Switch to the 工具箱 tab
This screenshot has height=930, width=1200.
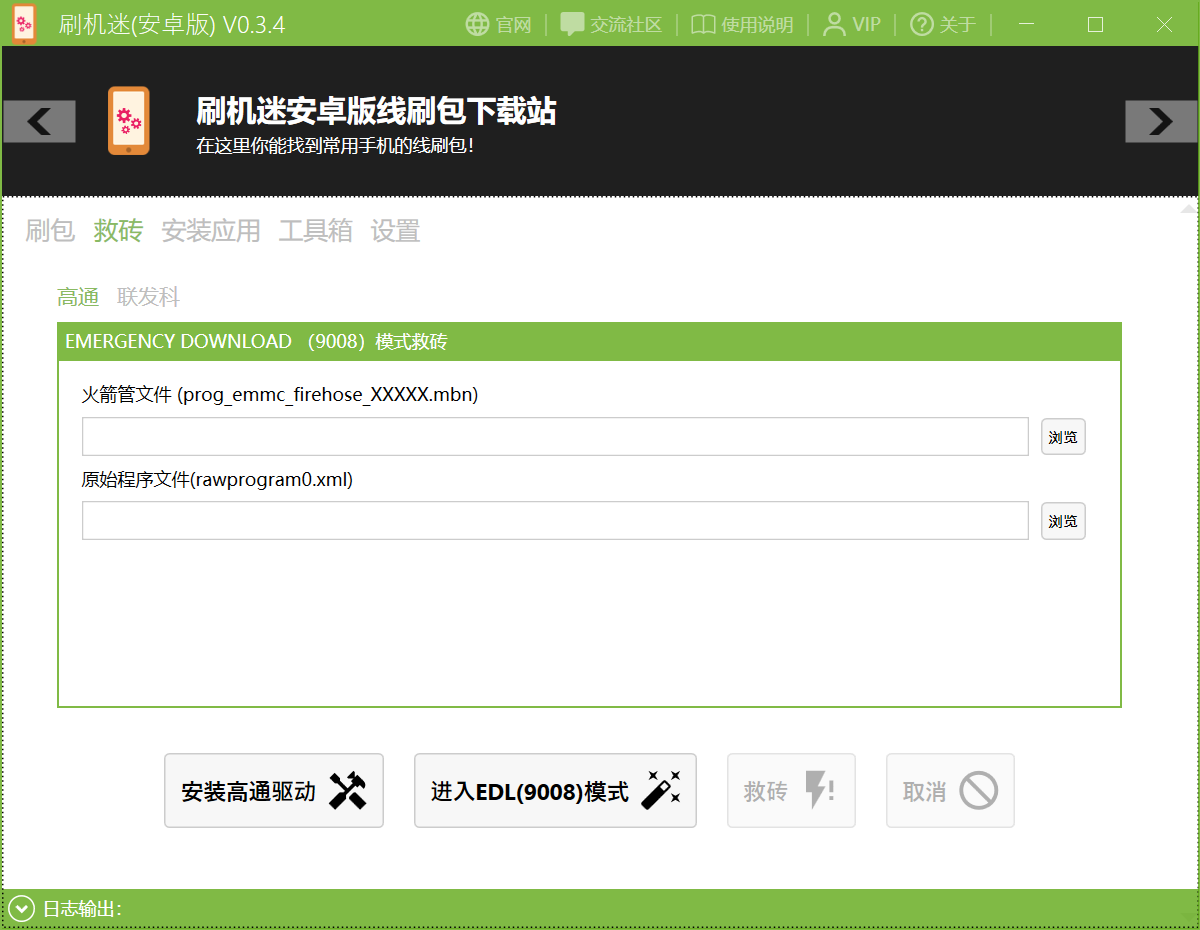coord(315,231)
